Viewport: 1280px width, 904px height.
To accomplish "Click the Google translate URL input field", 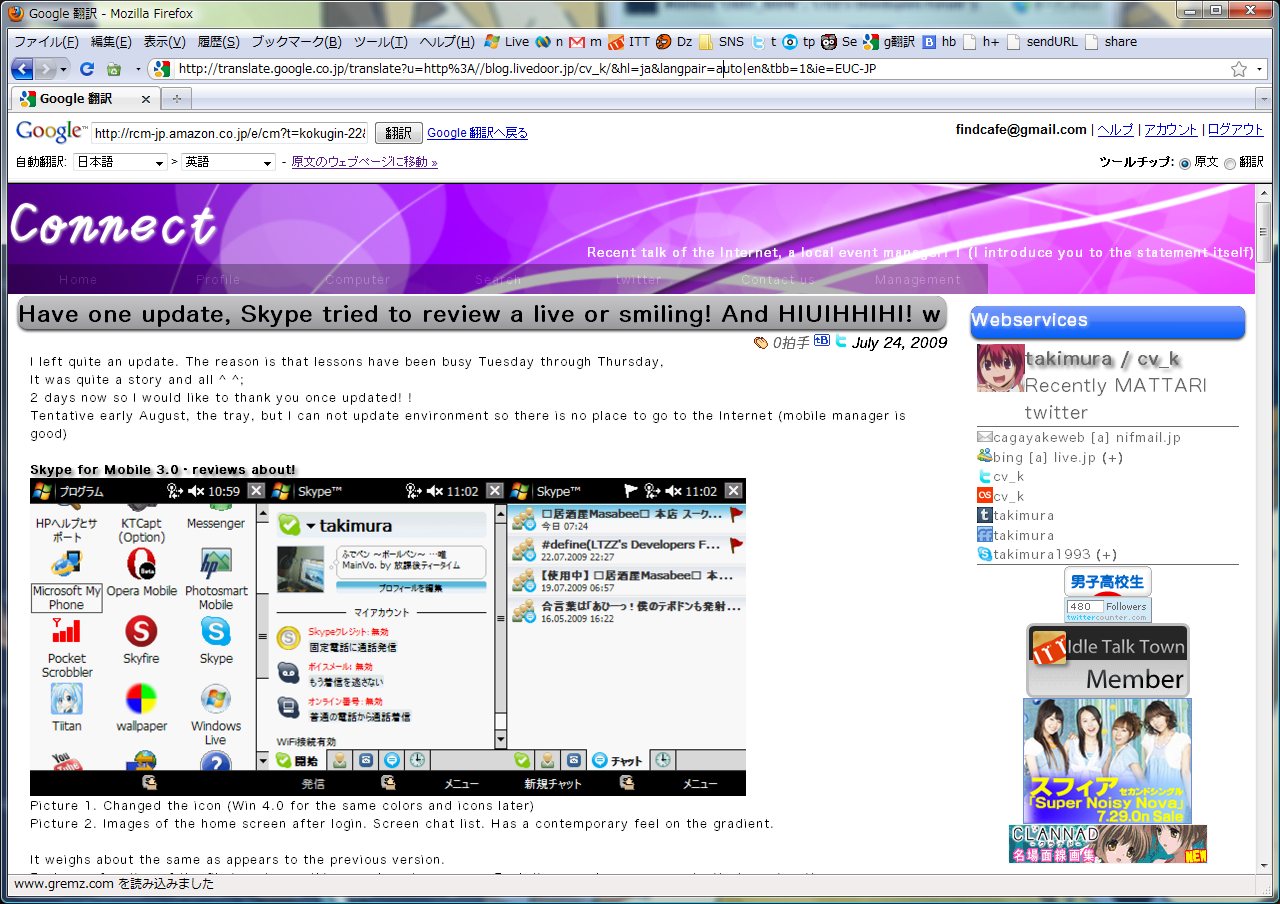I will [230, 133].
